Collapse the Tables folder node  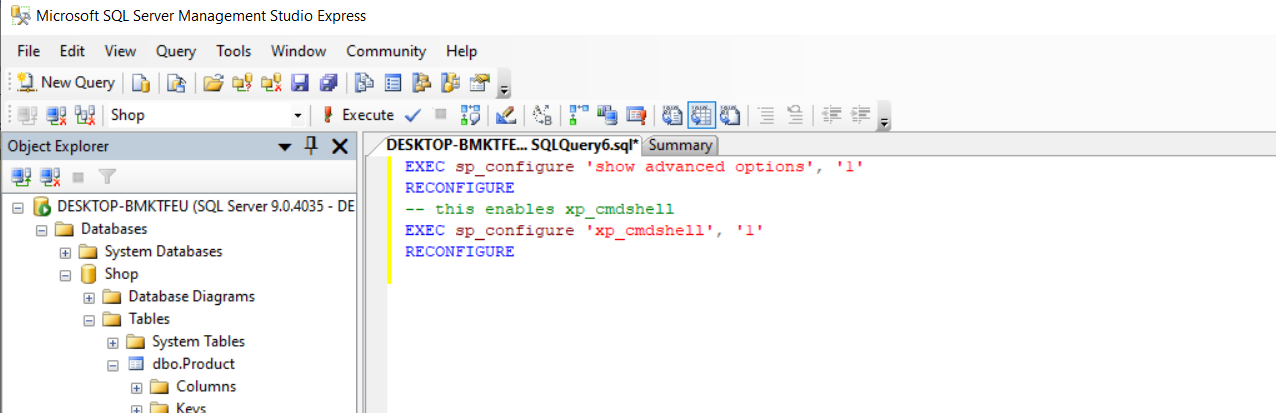90,319
